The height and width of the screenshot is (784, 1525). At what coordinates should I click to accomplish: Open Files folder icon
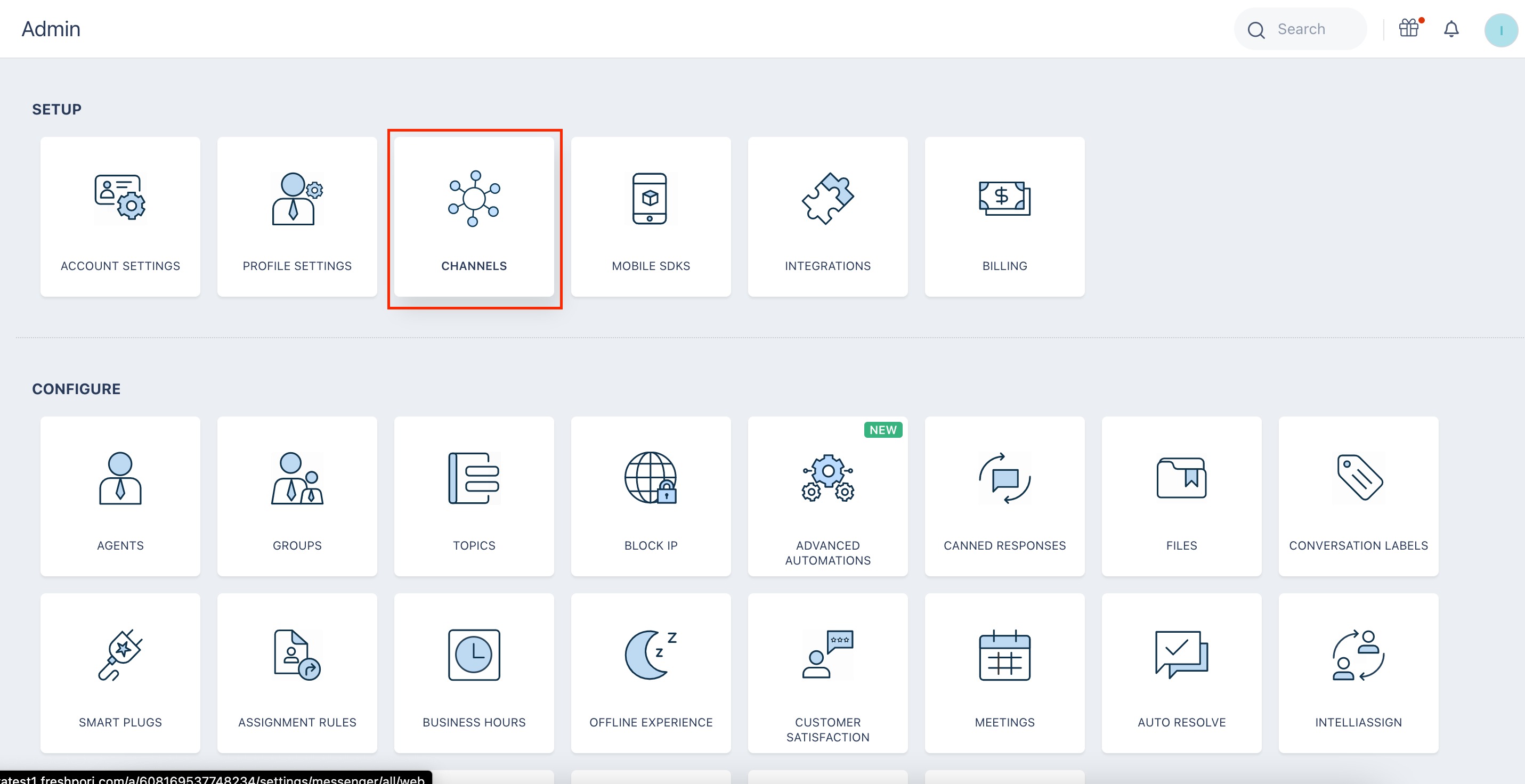tap(1182, 478)
